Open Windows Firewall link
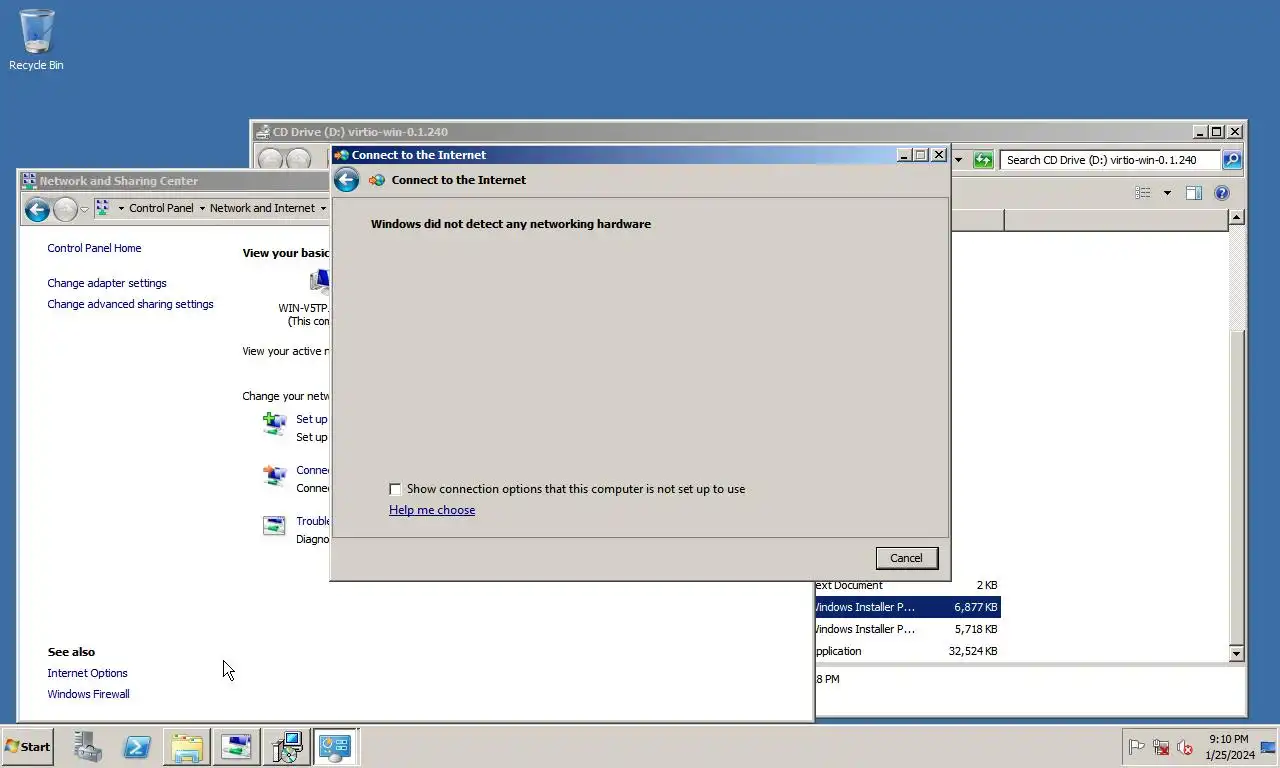This screenshot has width=1280, height=768. [88, 694]
